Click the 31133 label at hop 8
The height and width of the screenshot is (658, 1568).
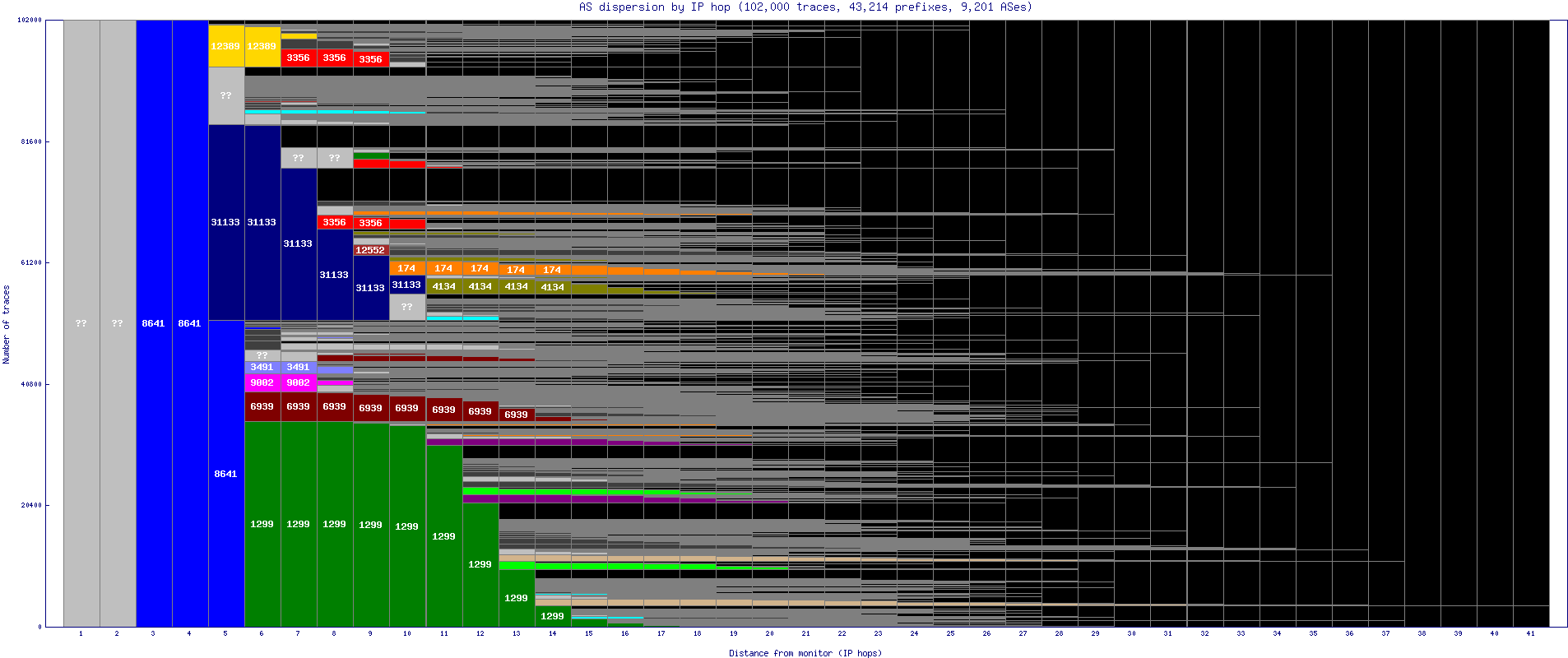point(334,275)
